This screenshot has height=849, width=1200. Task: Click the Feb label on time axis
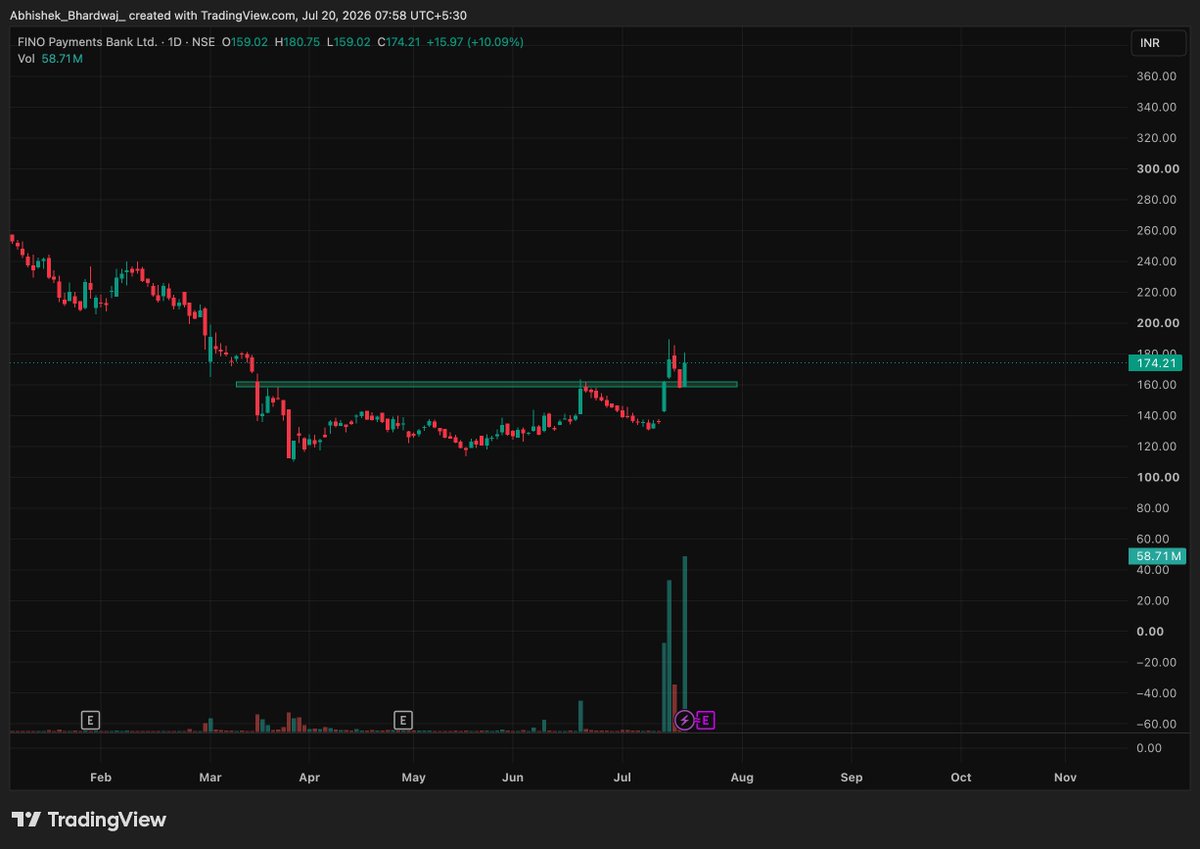(100, 777)
